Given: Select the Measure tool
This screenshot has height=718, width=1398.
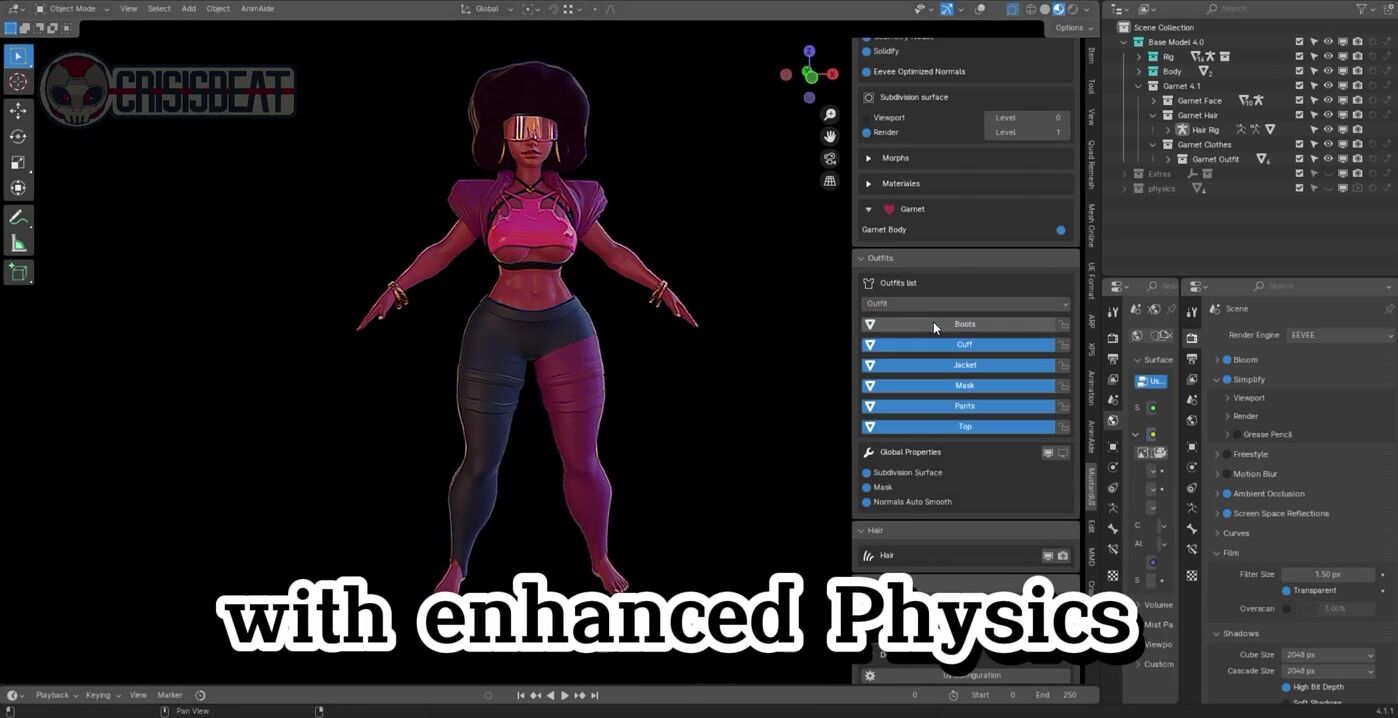Looking at the screenshot, I should (x=18, y=243).
